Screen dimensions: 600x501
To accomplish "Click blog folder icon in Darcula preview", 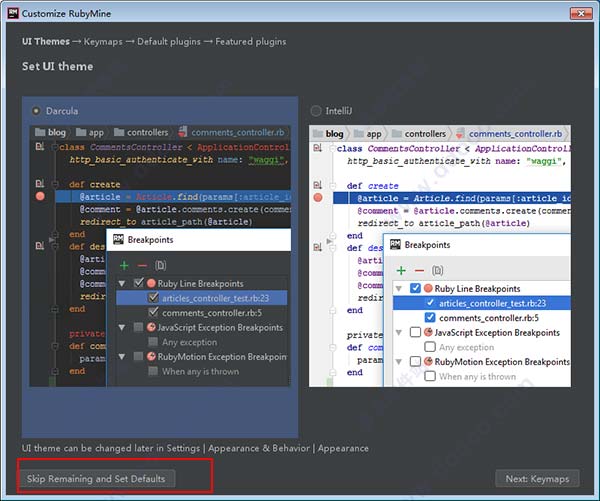I will tap(40, 132).
